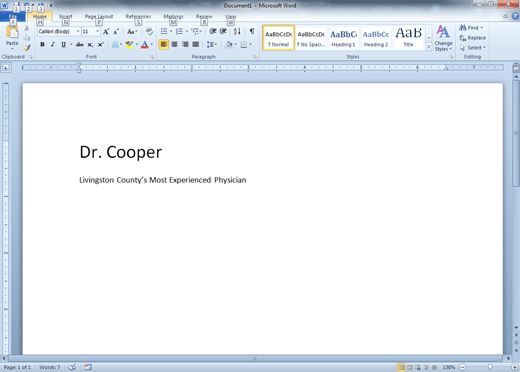Open the font size dropdown
520x372 pixels.
coord(97,31)
